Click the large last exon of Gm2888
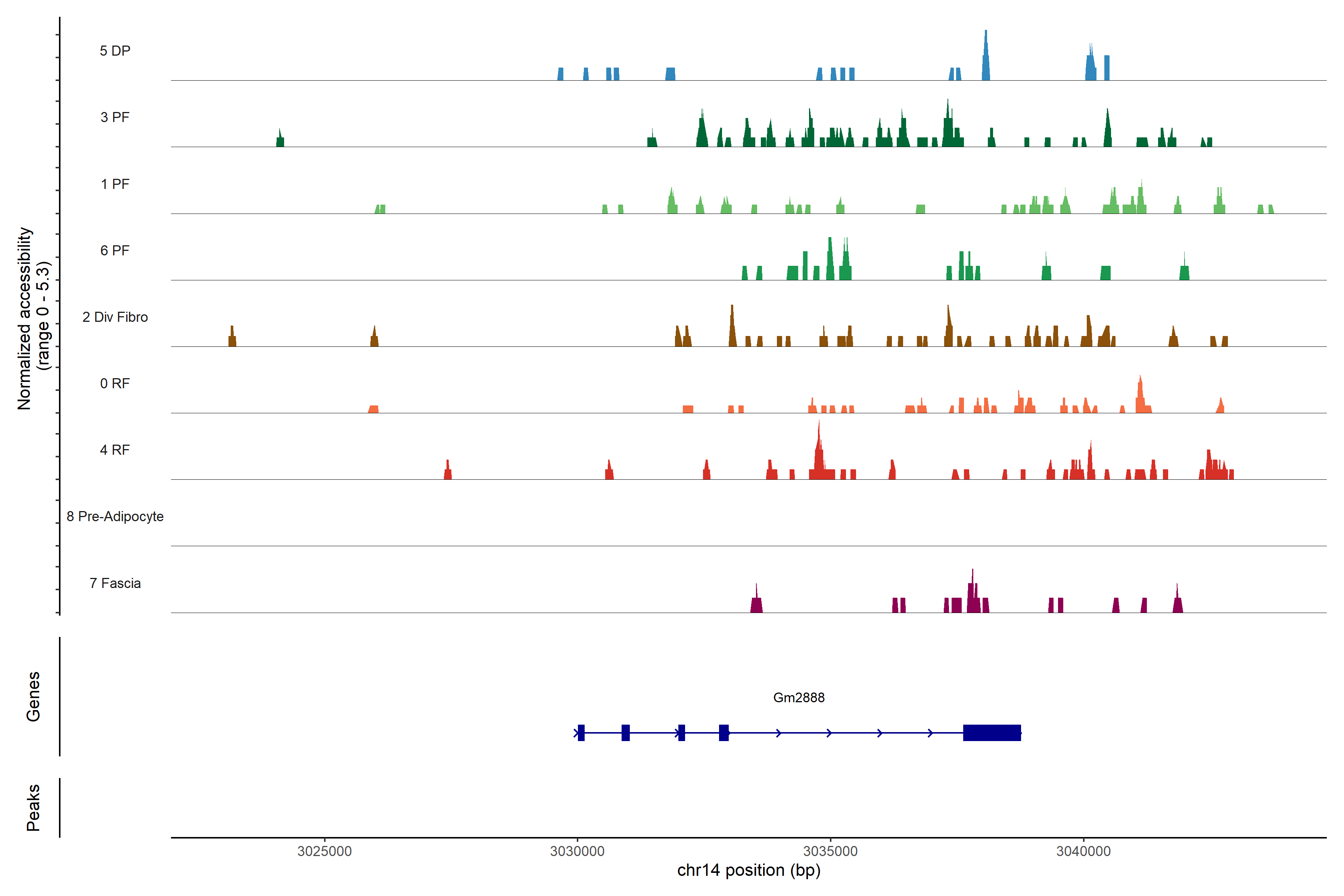The image size is (1344, 896). pyautogui.click(x=992, y=732)
